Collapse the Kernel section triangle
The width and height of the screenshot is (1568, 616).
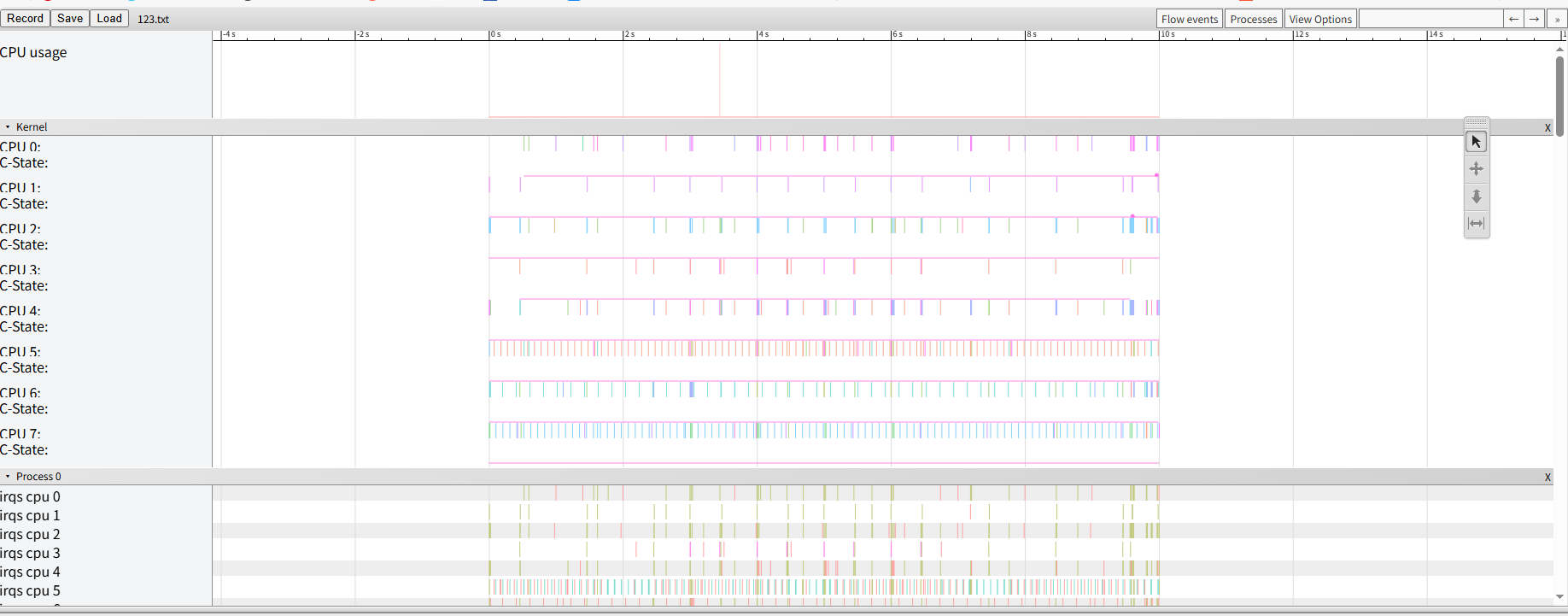point(8,126)
